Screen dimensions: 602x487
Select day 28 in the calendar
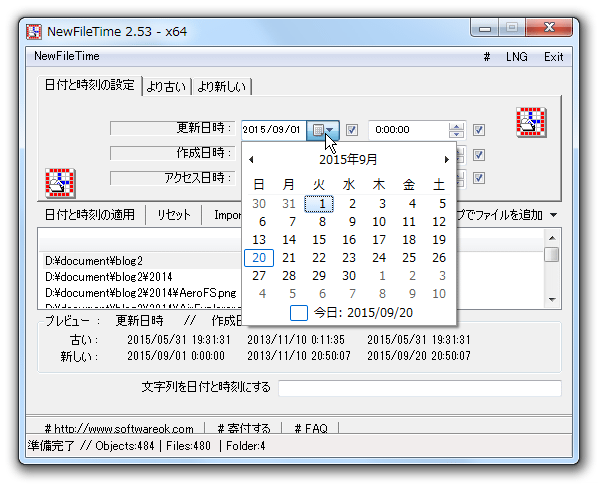(289, 276)
